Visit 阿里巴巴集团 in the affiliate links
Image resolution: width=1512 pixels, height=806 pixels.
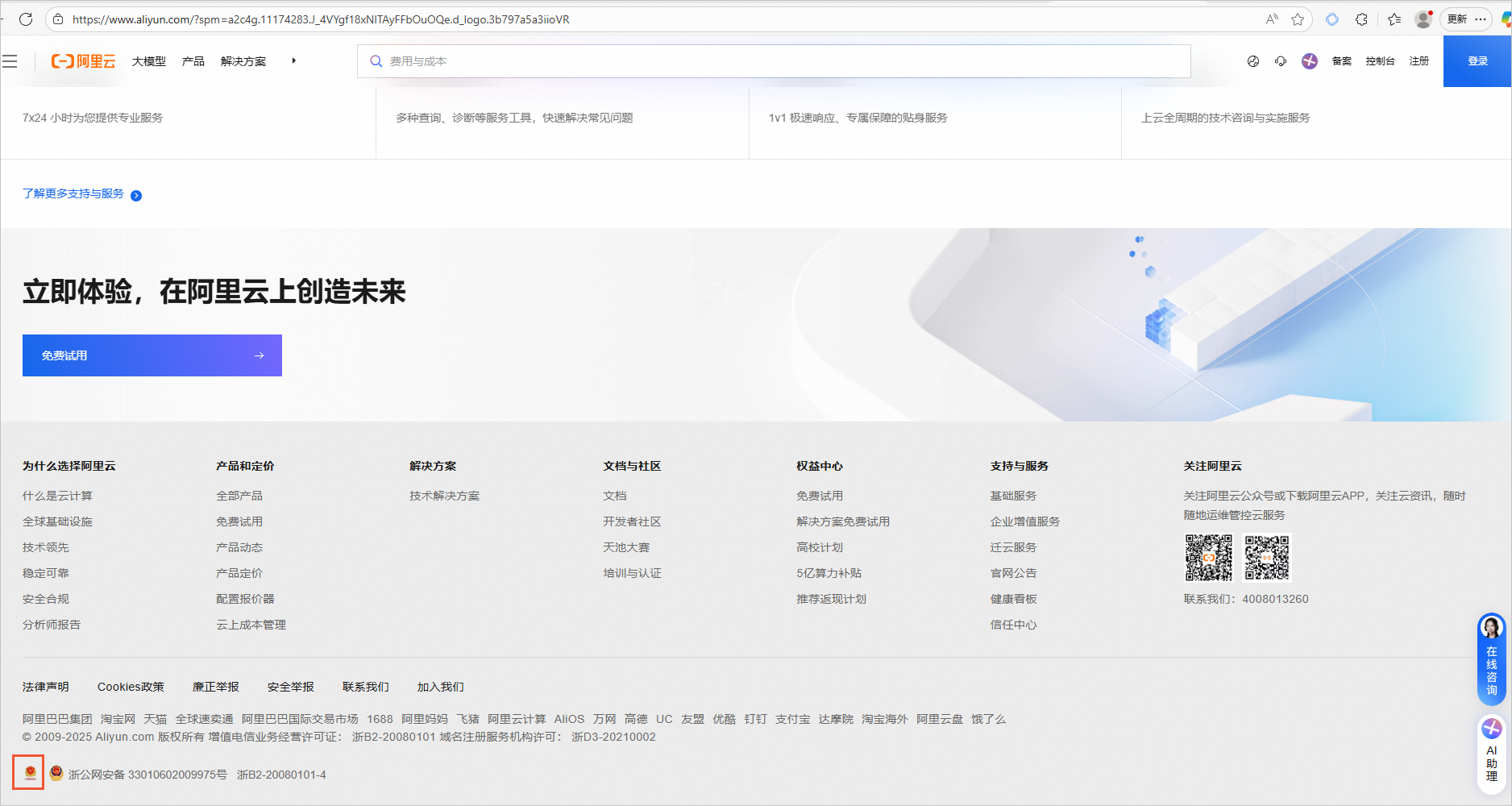click(x=57, y=719)
